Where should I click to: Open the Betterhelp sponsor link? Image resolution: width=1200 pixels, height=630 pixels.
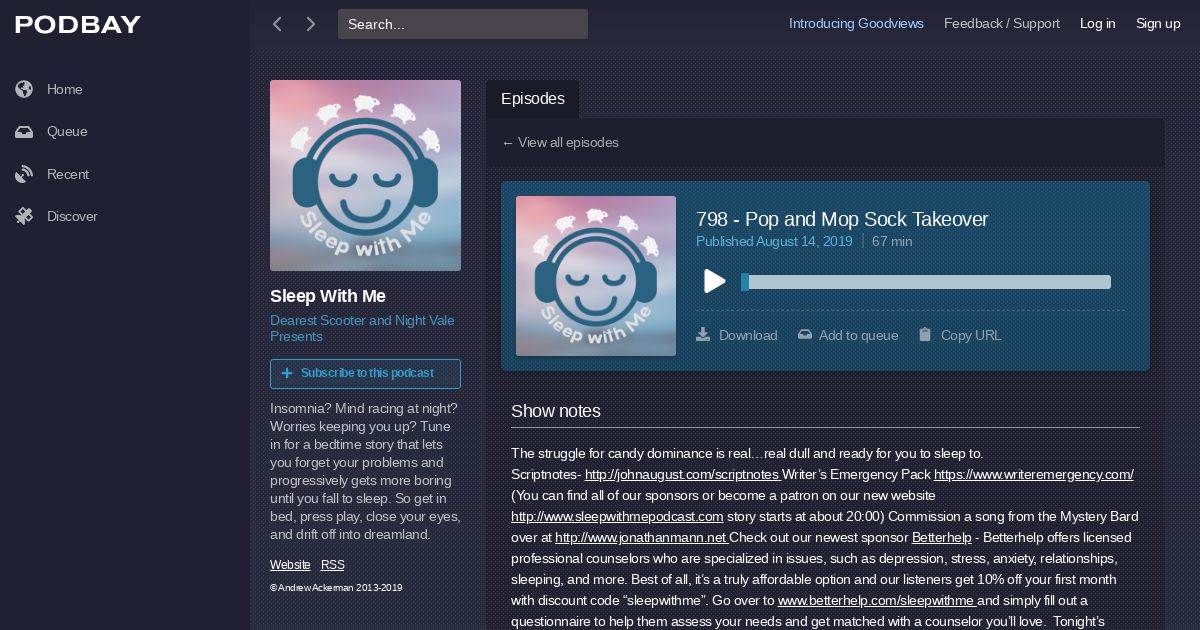(943, 538)
